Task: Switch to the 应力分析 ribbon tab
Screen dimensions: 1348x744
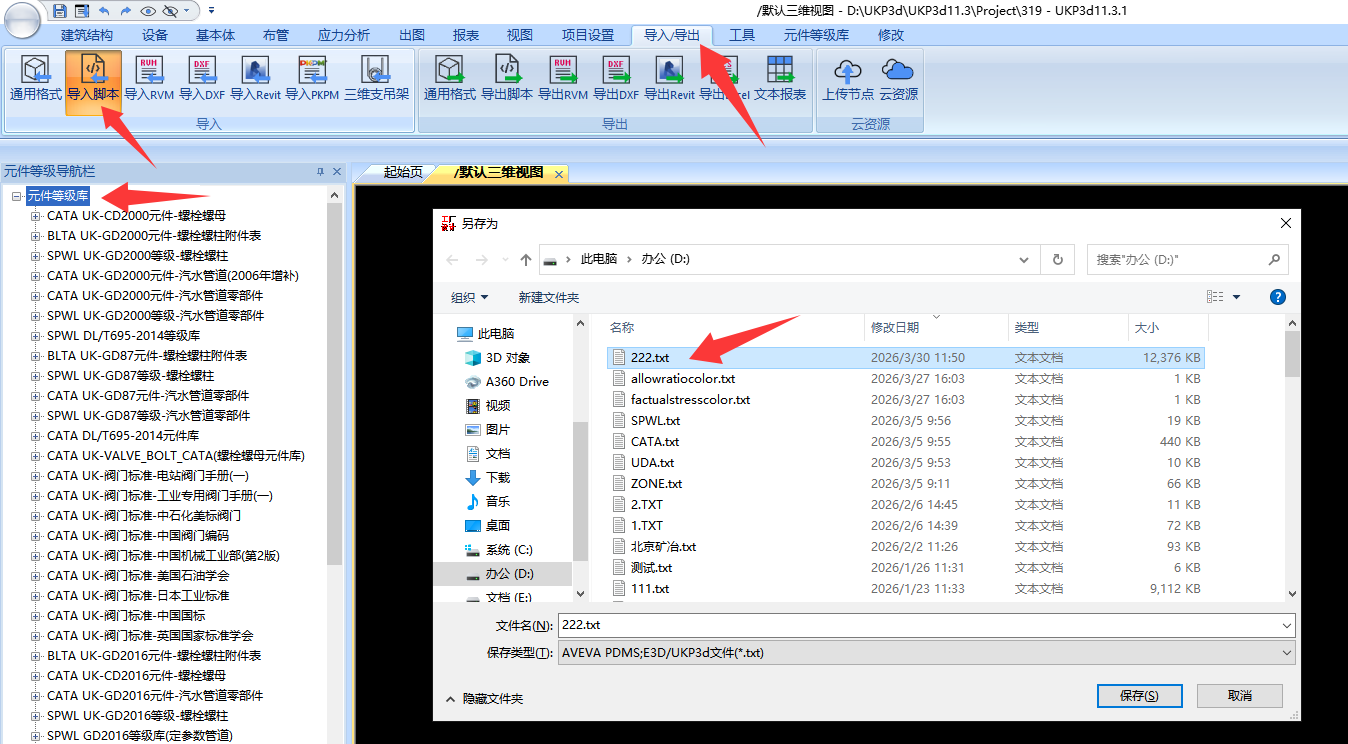Action: tap(343, 35)
